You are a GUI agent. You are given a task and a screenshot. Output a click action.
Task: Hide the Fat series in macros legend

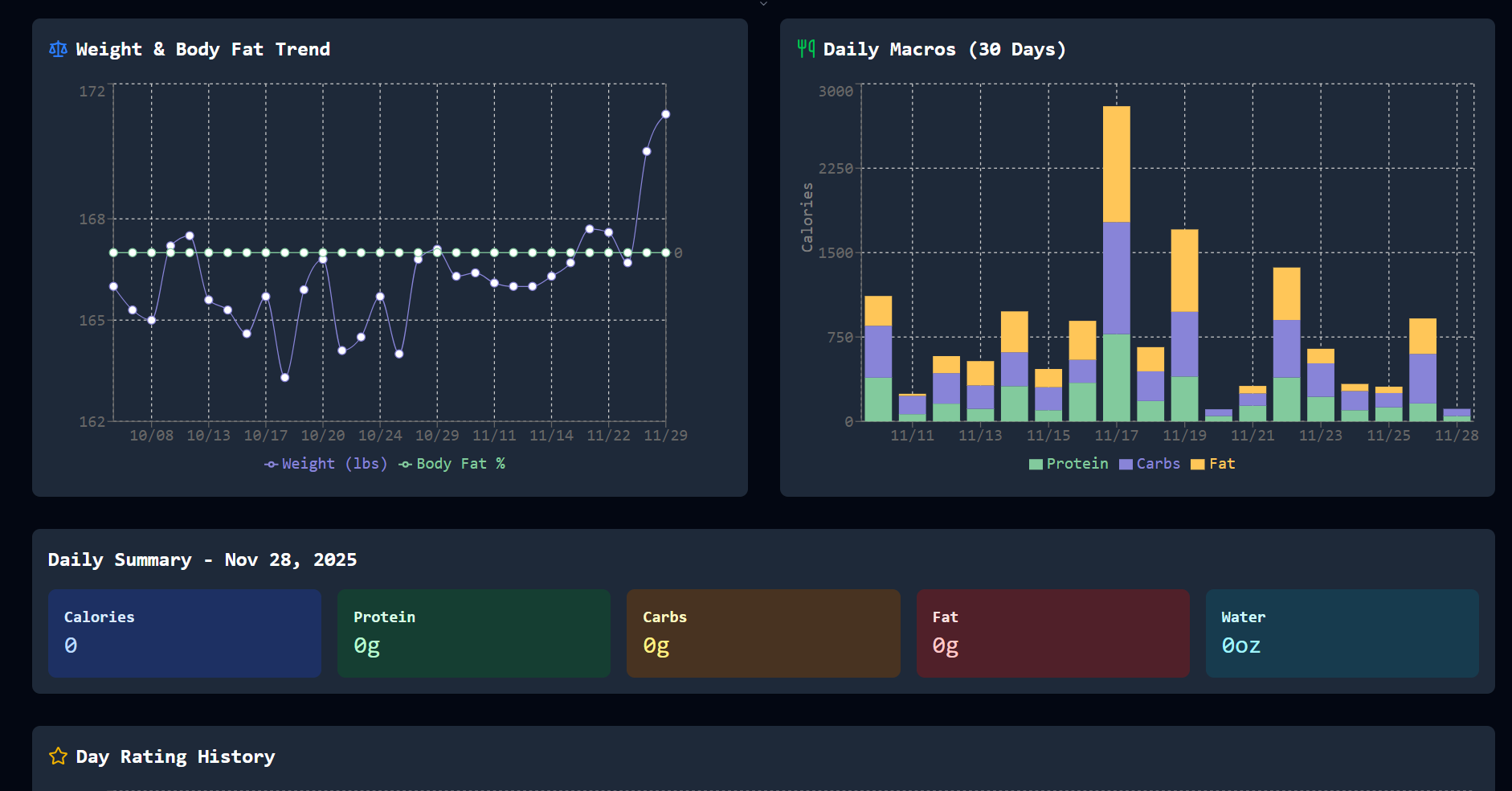point(1213,464)
